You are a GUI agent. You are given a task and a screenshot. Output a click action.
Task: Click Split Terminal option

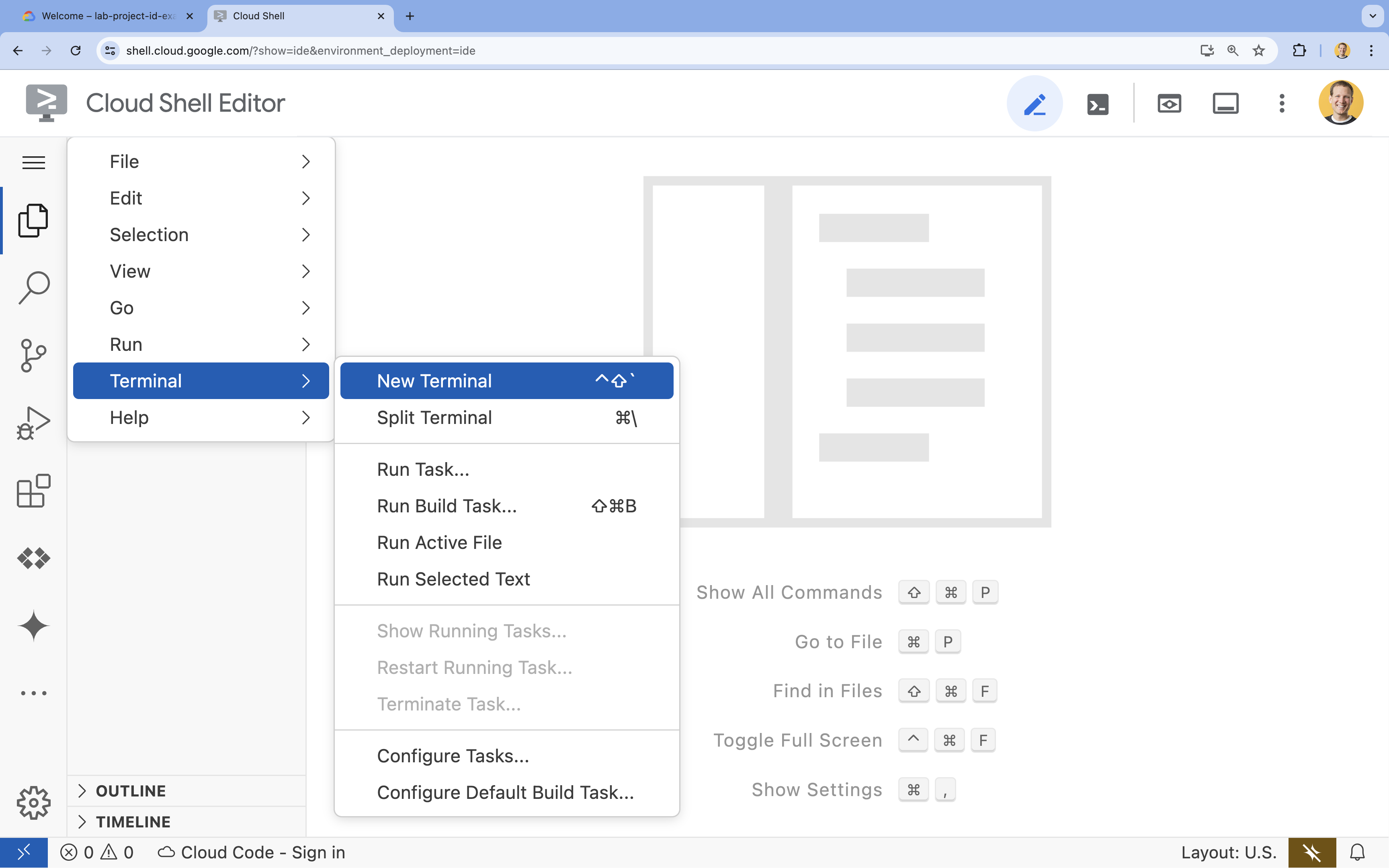tap(434, 417)
